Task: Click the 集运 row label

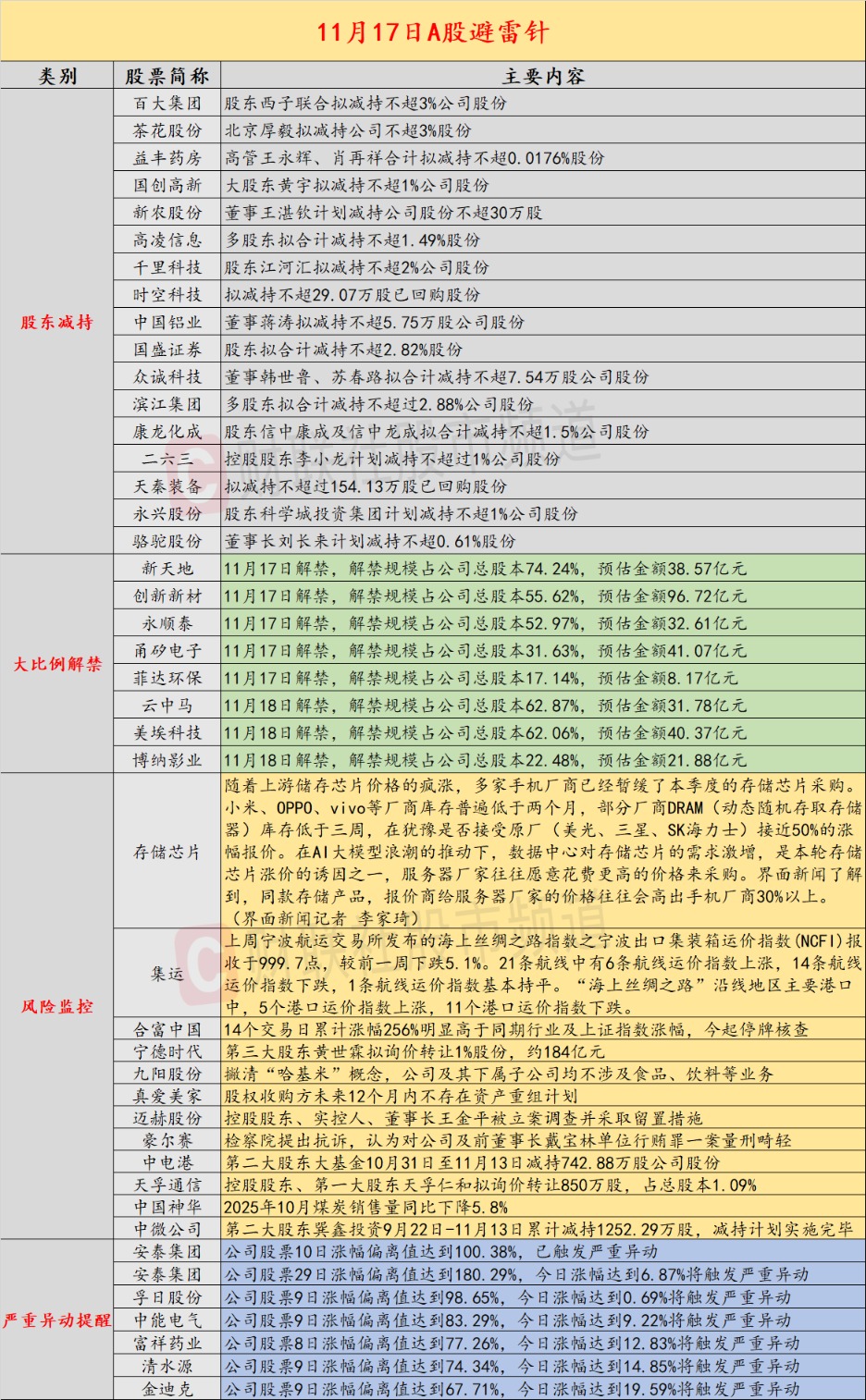Action: (x=167, y=974)
